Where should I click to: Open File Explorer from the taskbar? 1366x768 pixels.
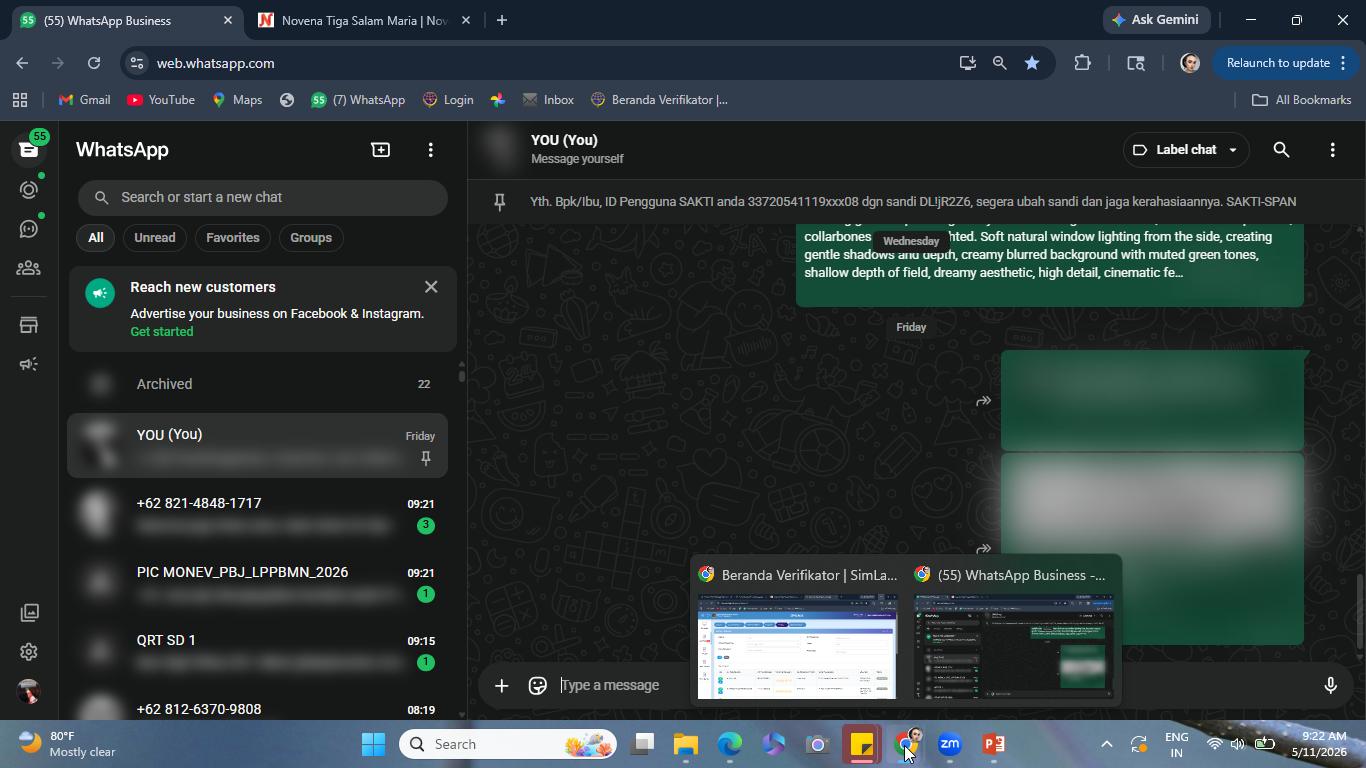click(685, 744)
